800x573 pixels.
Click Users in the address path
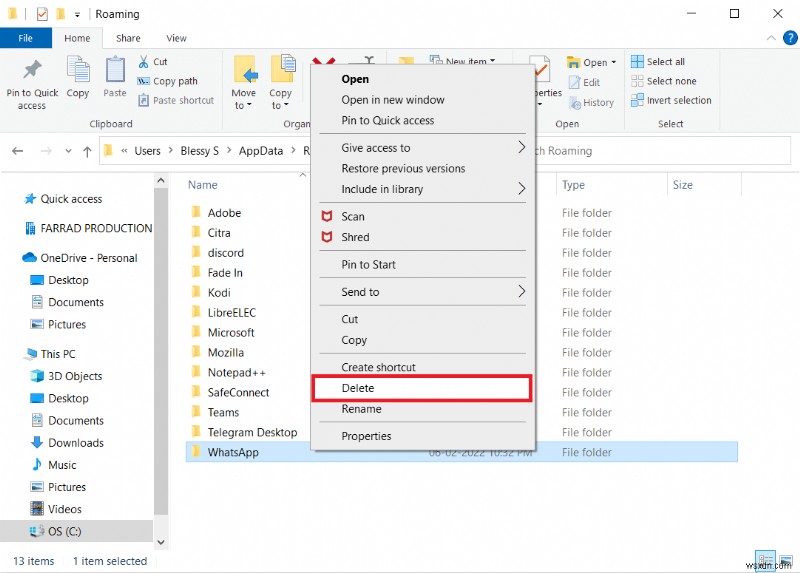coord(147,151)
